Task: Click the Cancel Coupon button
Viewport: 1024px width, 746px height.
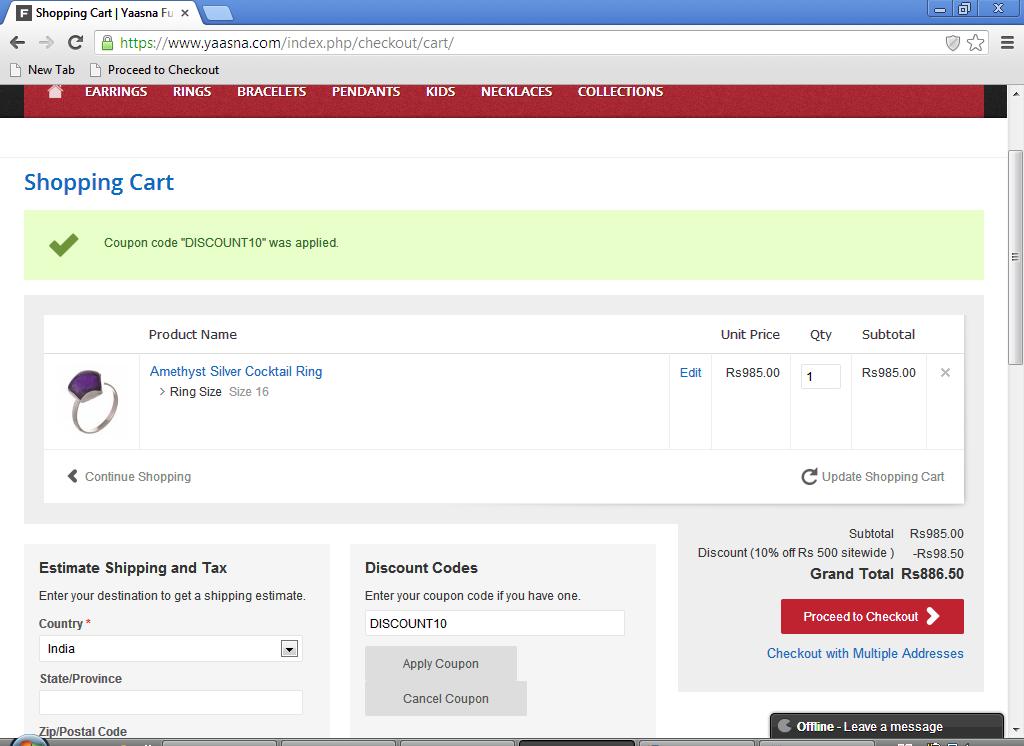Action: tap(445, 699)
